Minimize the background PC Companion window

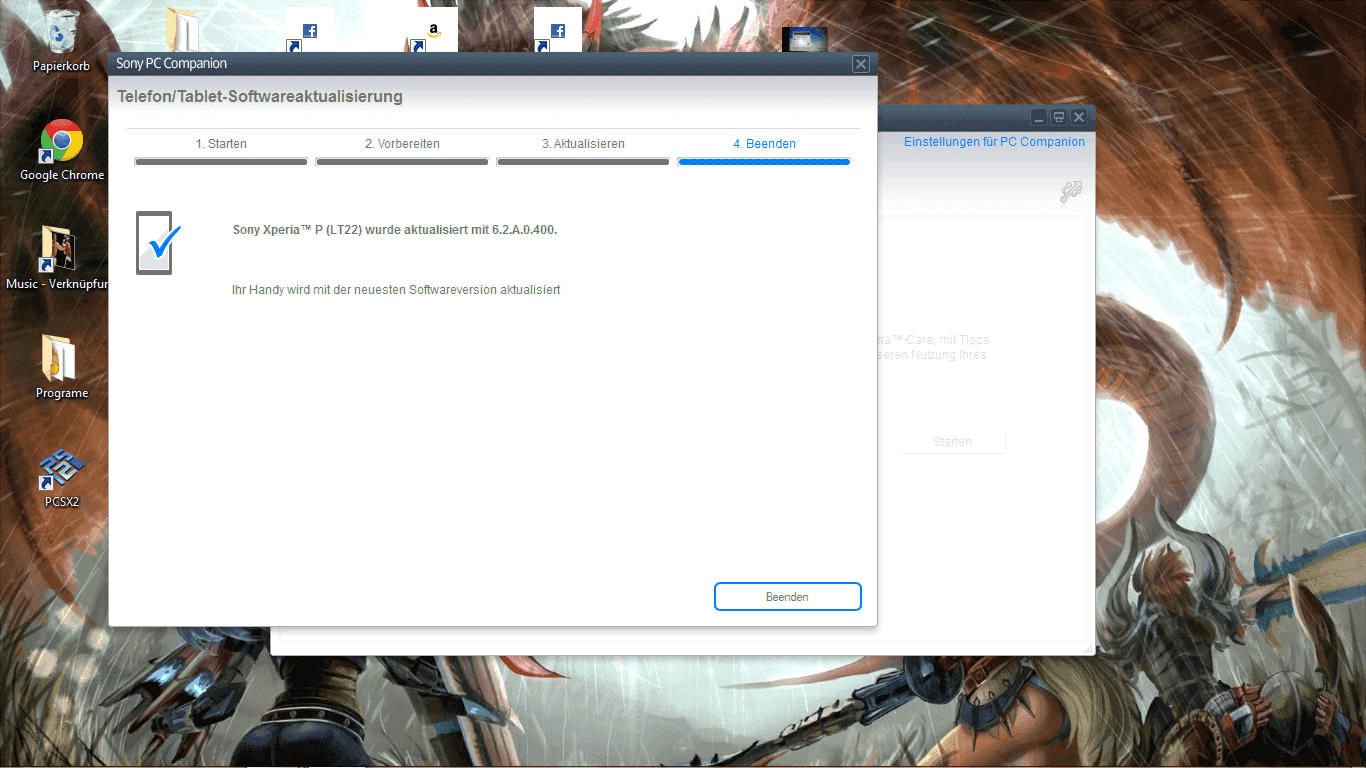(1039, 117)
